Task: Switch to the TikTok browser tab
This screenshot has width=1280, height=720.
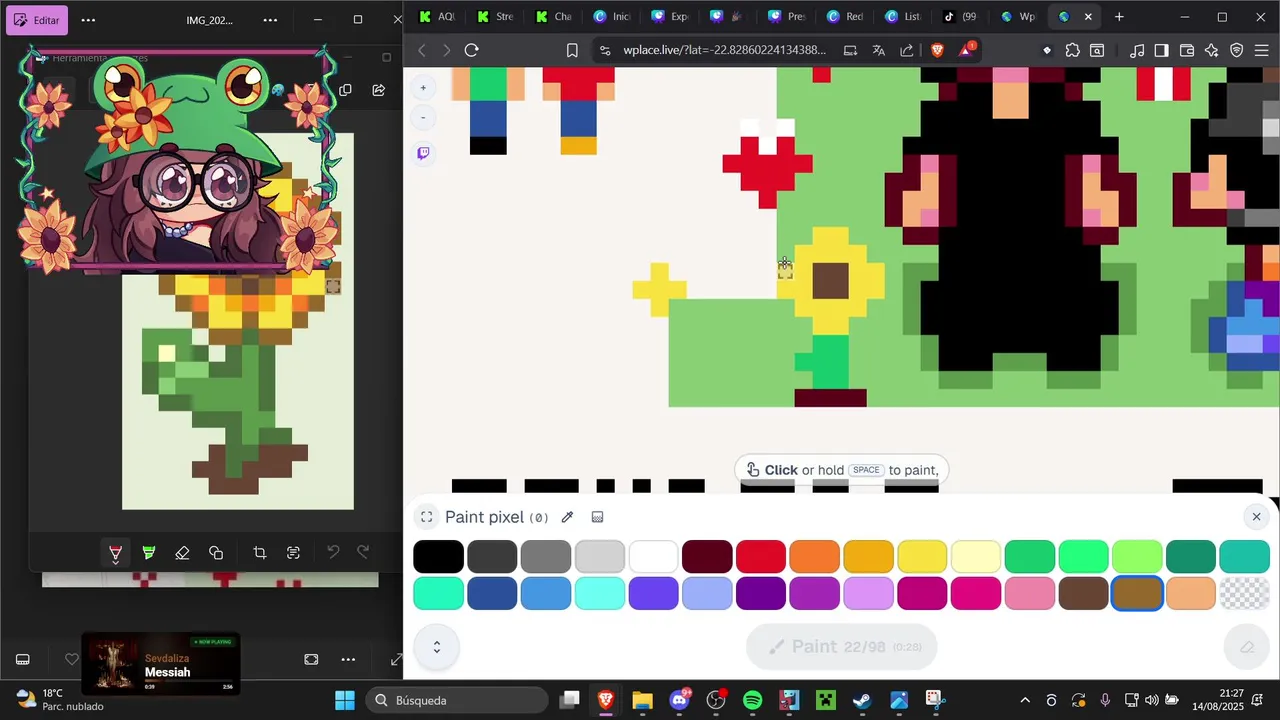Action: point(959,17)
